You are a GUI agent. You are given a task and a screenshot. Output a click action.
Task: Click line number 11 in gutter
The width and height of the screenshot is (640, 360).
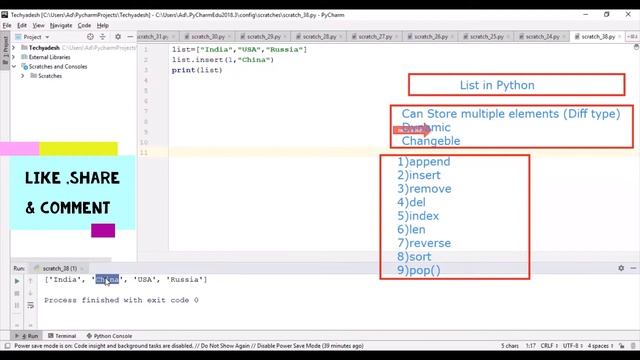point(144,153)
